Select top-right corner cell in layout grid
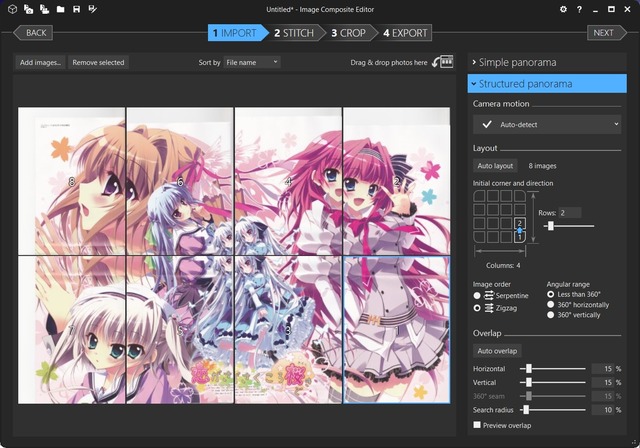 [520, 196]
